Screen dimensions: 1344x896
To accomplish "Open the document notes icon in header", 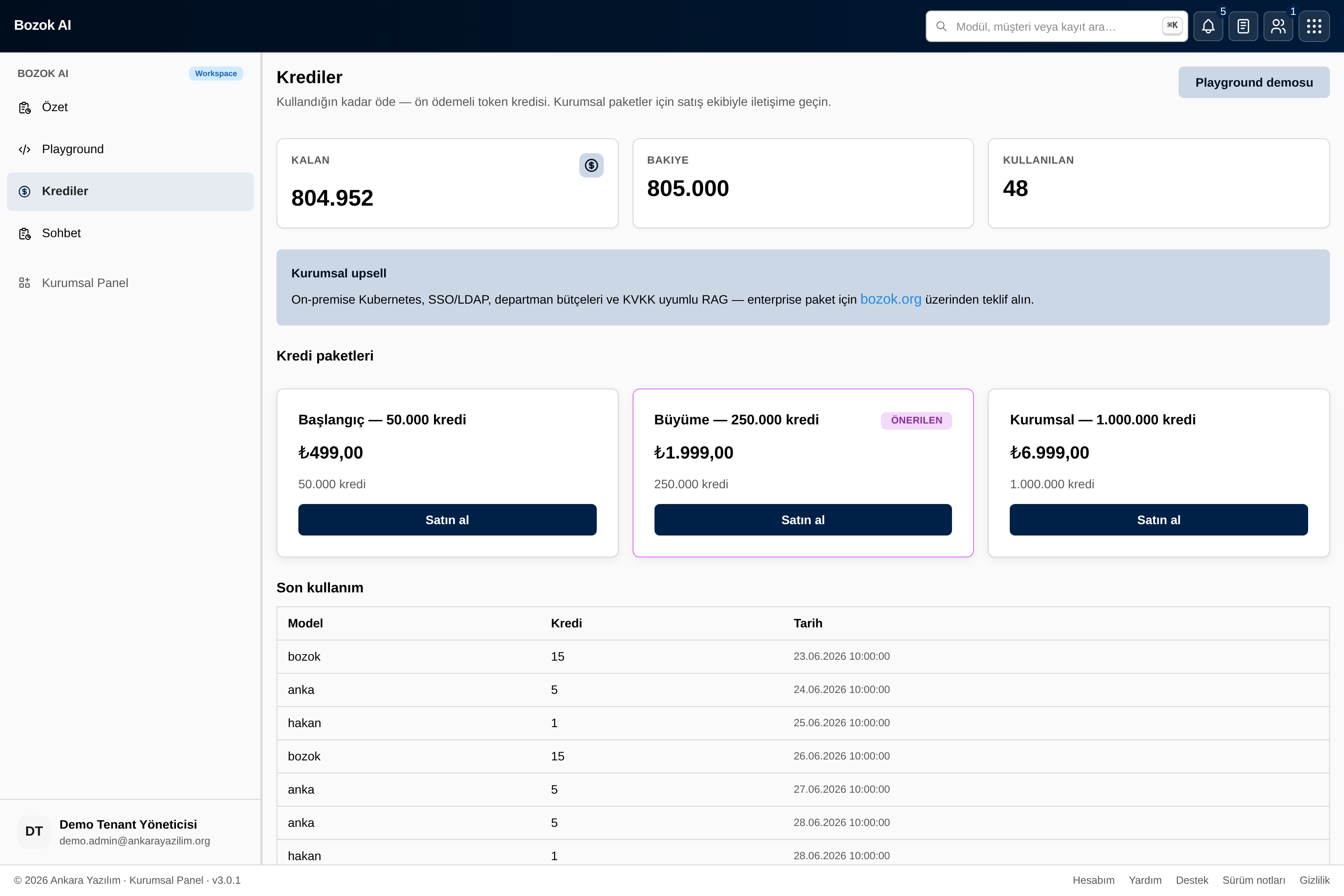I will coord(1243,26).
